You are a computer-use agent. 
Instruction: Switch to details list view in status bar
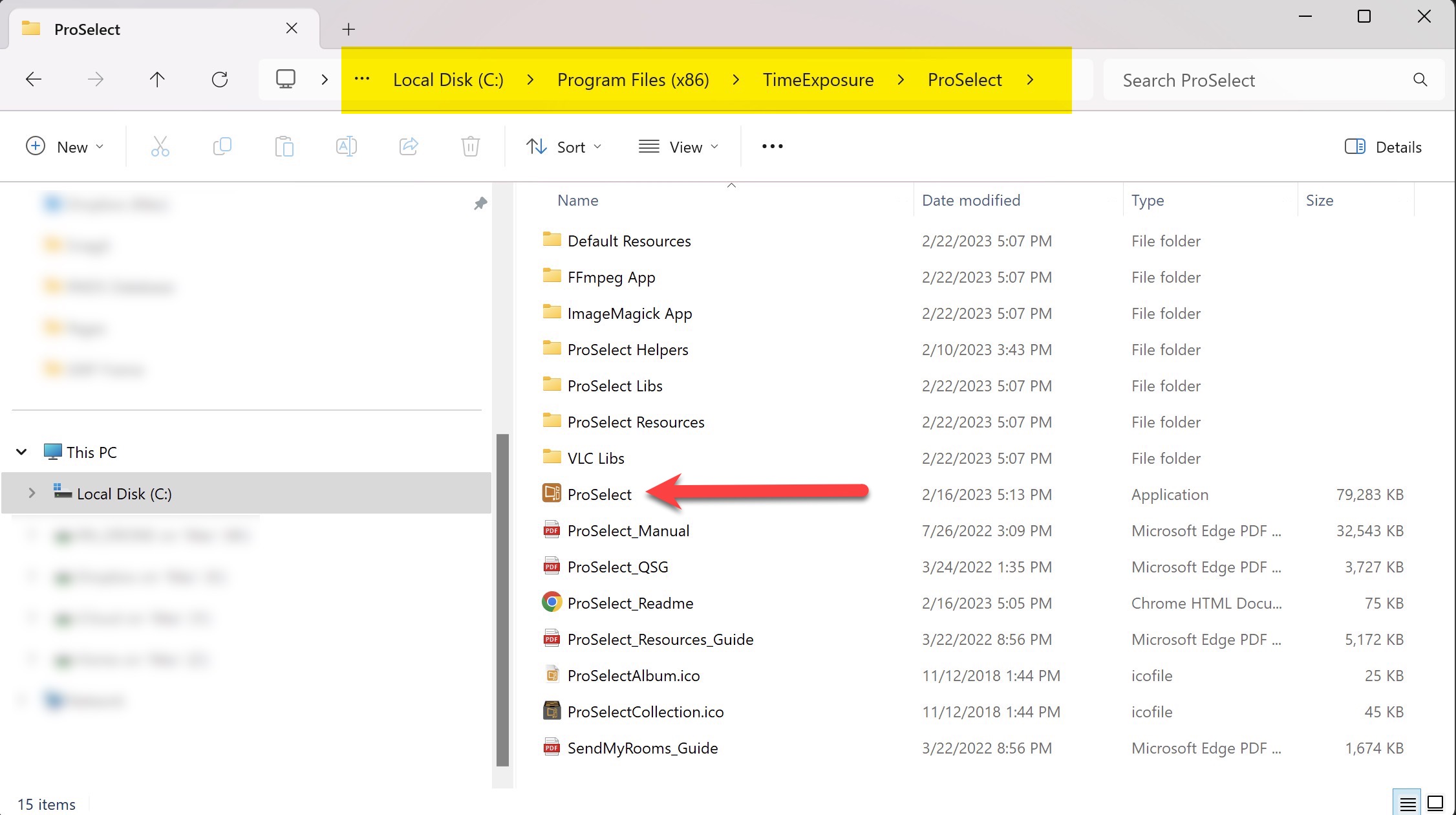1408,803
